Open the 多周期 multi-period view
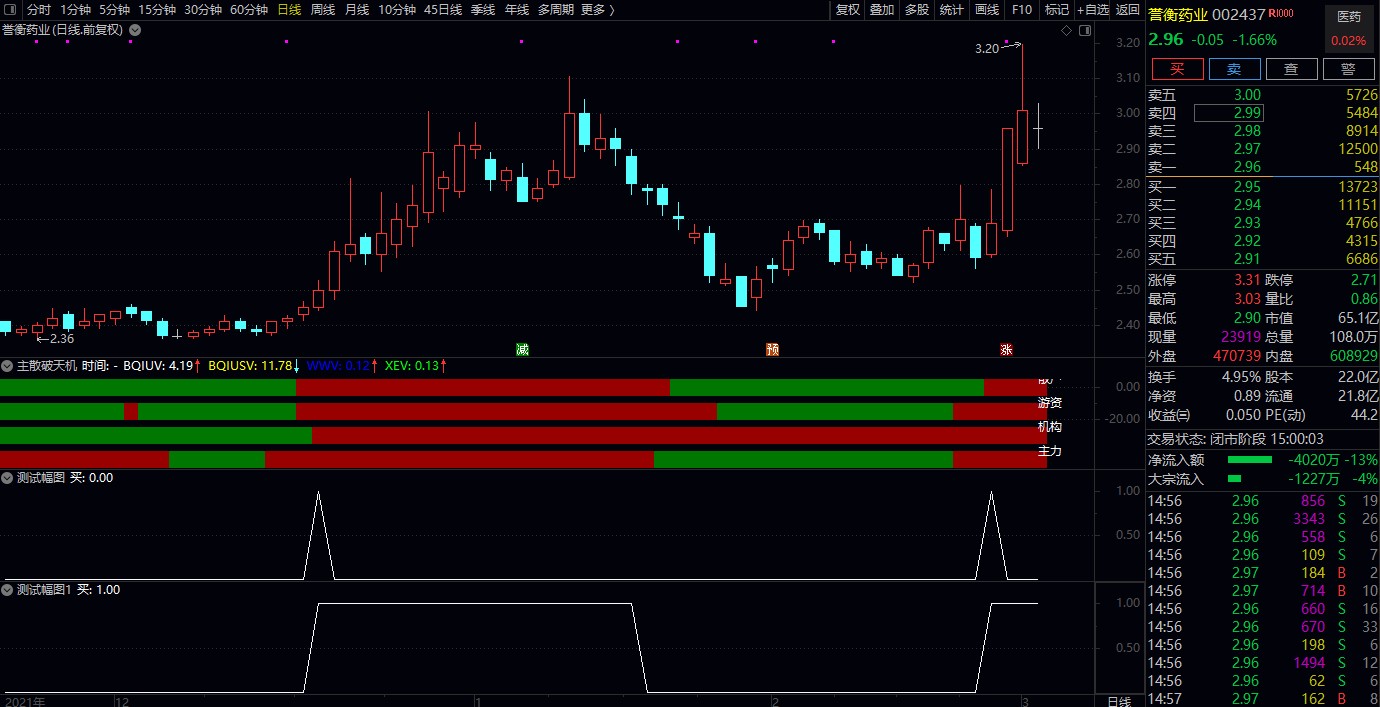The image size is (1380, 707). (x=555, y=10)
